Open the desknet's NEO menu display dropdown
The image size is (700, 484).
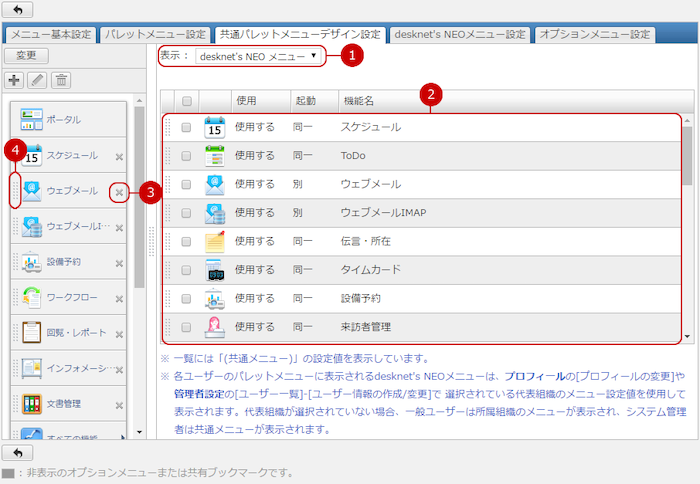259,57
